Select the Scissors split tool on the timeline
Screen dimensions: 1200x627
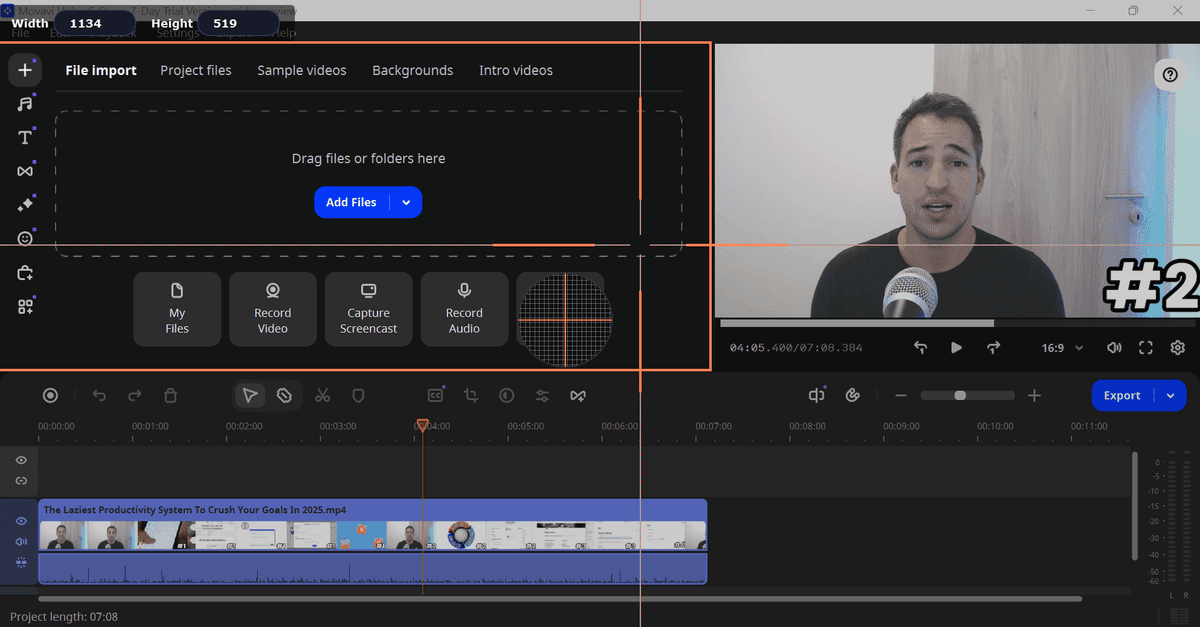(323, 395)
